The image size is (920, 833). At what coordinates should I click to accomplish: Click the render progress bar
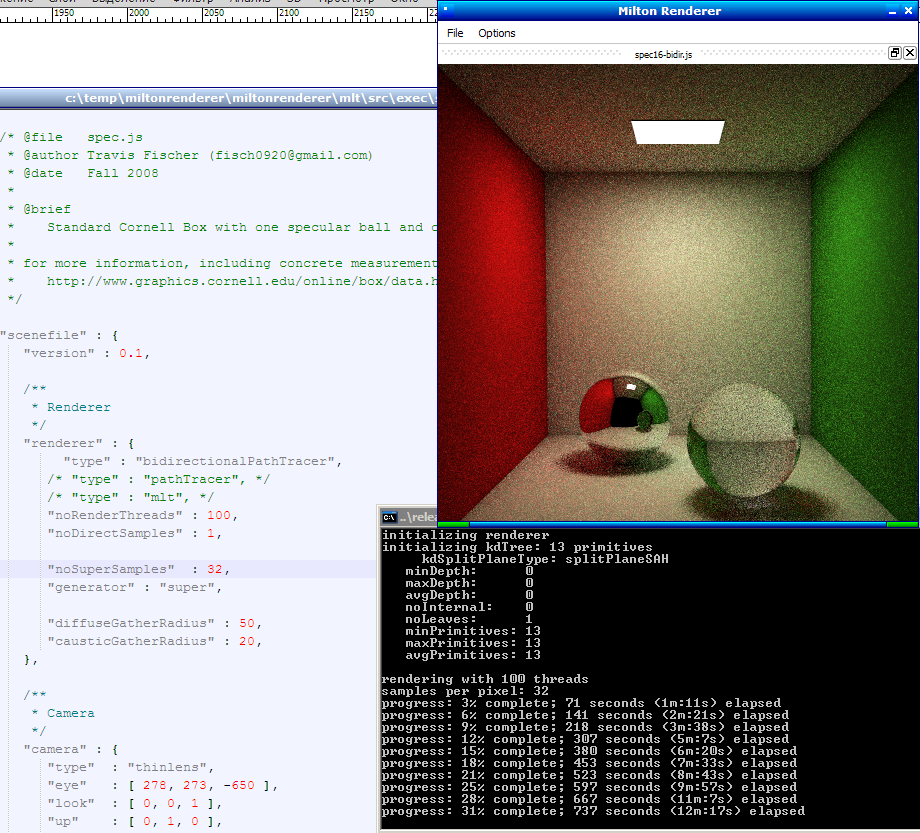pos(677,523)
